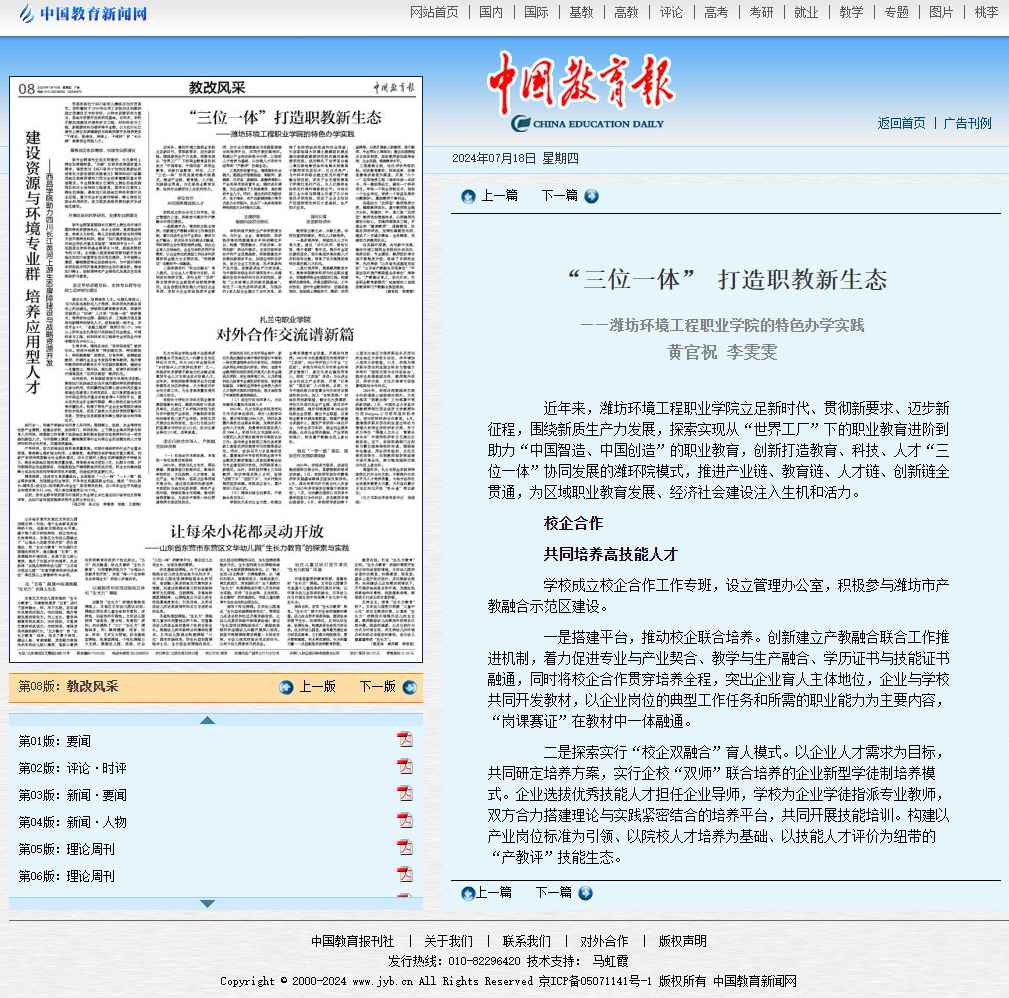Screen dimensions: 1009x998
Task: Open footer link 对外合作
Action: point(604,941)
